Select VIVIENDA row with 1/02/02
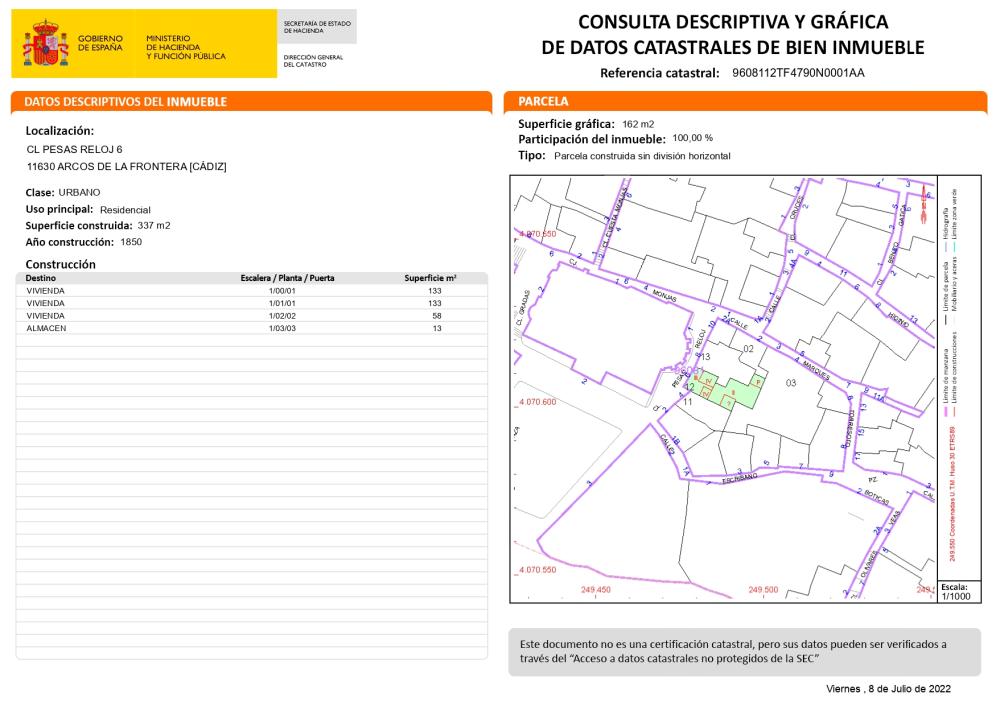 (x=252, y=316)
